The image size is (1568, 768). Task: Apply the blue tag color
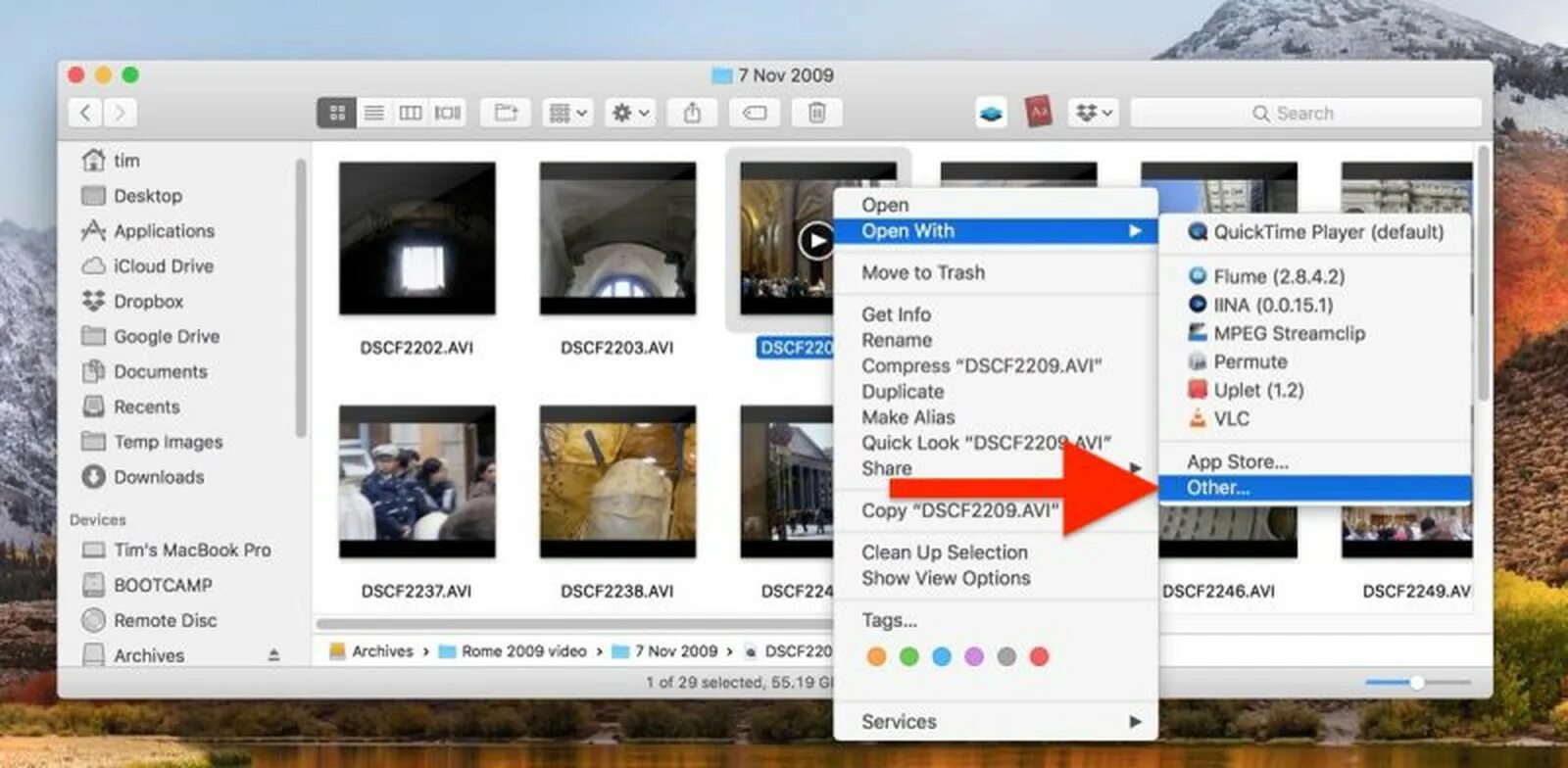tap(942, 656)
